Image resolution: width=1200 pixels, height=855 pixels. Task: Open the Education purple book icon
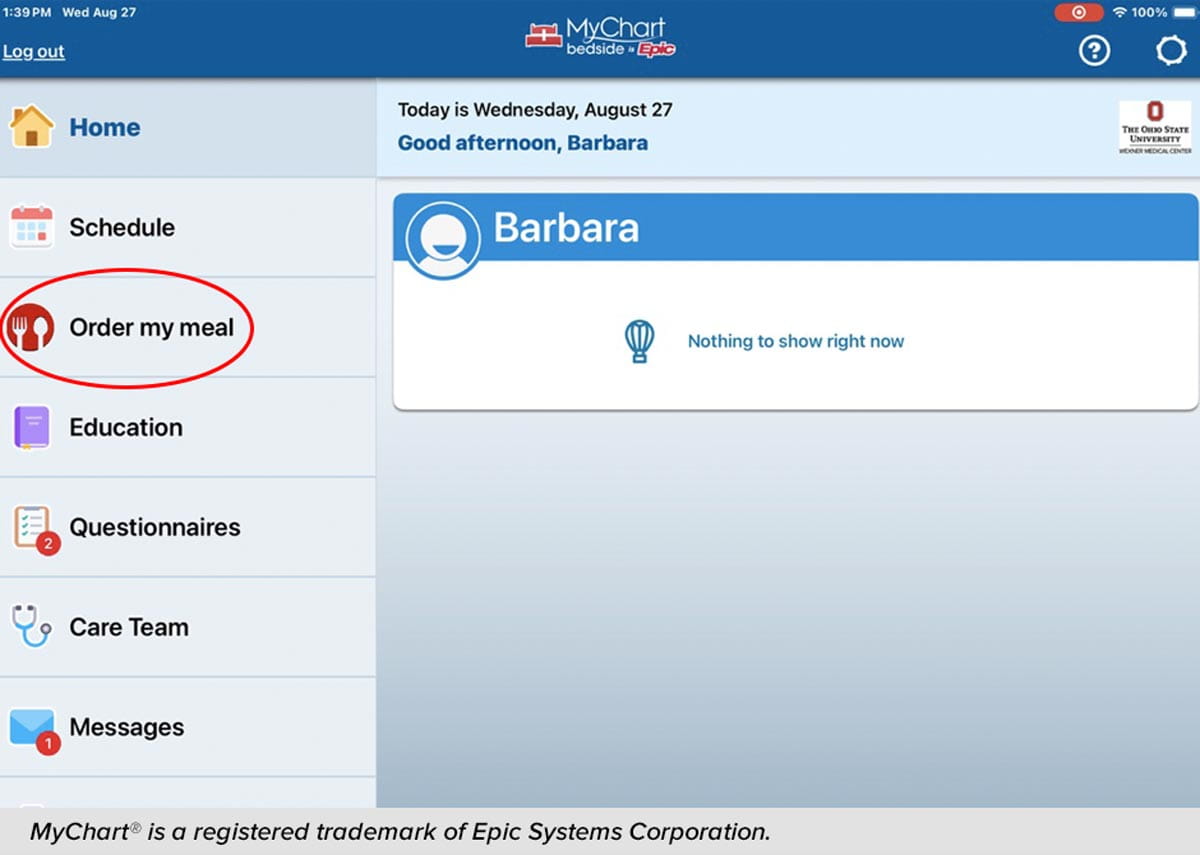33,427
